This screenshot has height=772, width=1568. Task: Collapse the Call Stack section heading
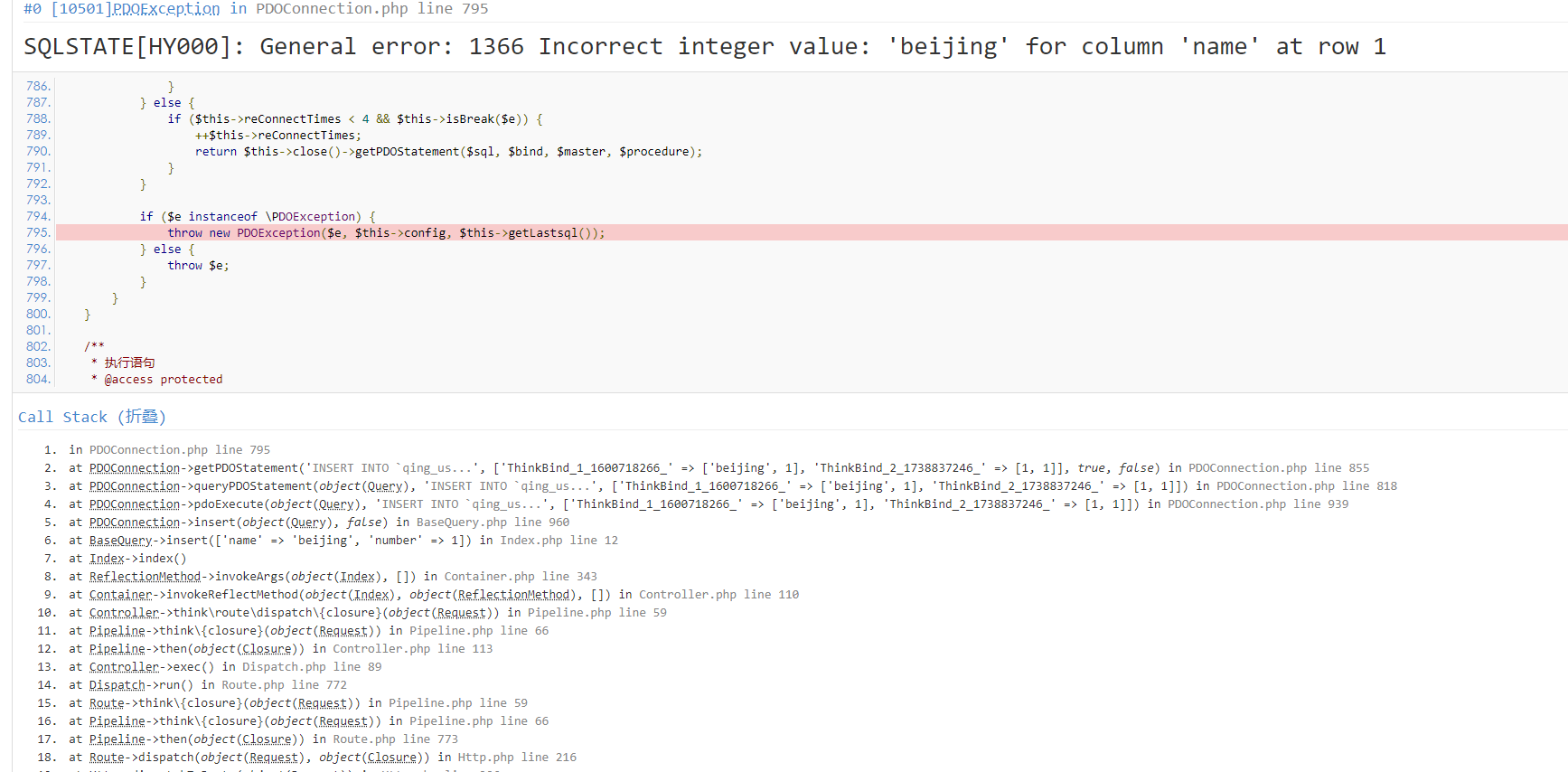click(92, 417)
